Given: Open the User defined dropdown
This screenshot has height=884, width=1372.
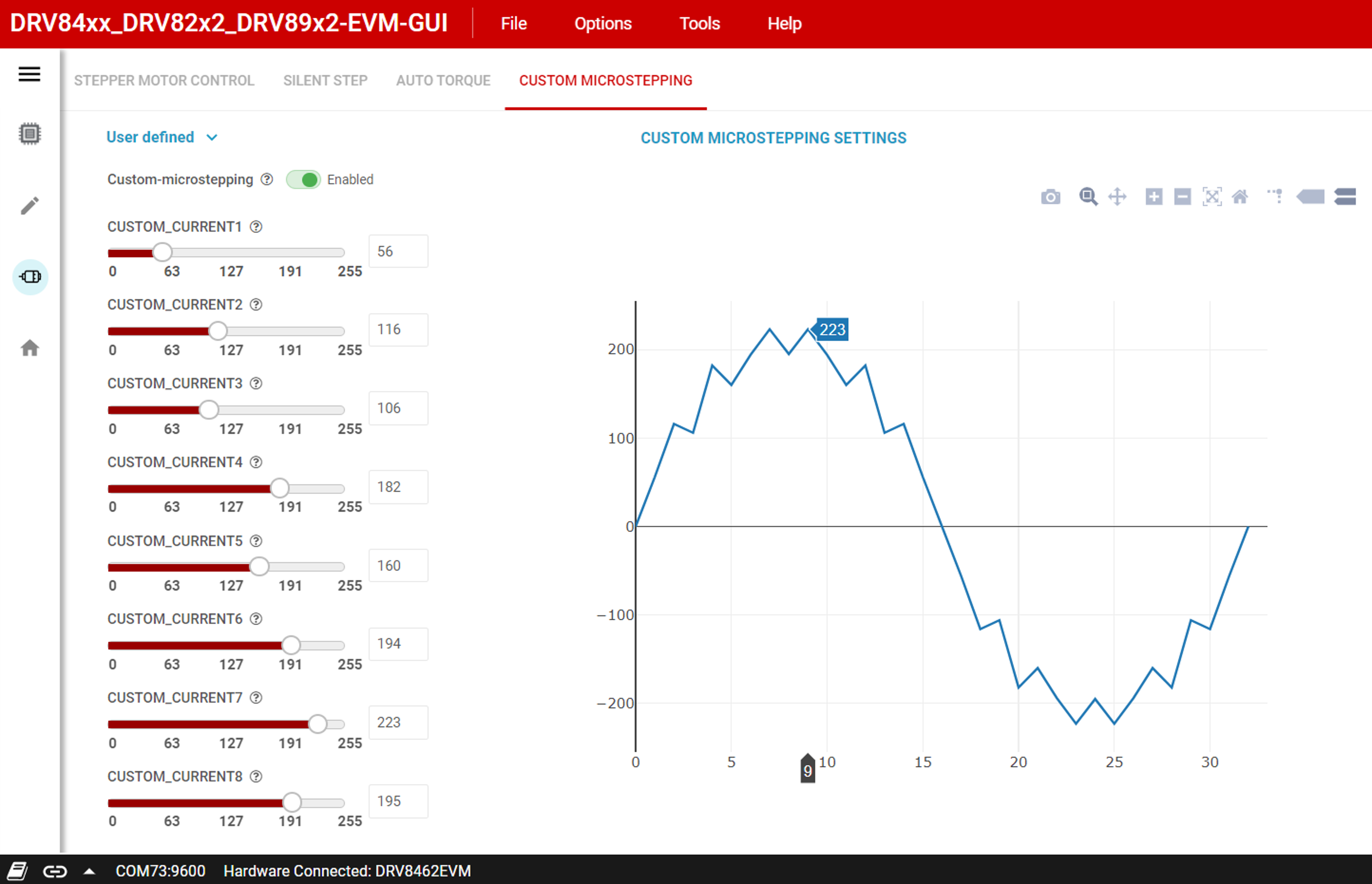Looking at the screenshot, I should (162, 137).
